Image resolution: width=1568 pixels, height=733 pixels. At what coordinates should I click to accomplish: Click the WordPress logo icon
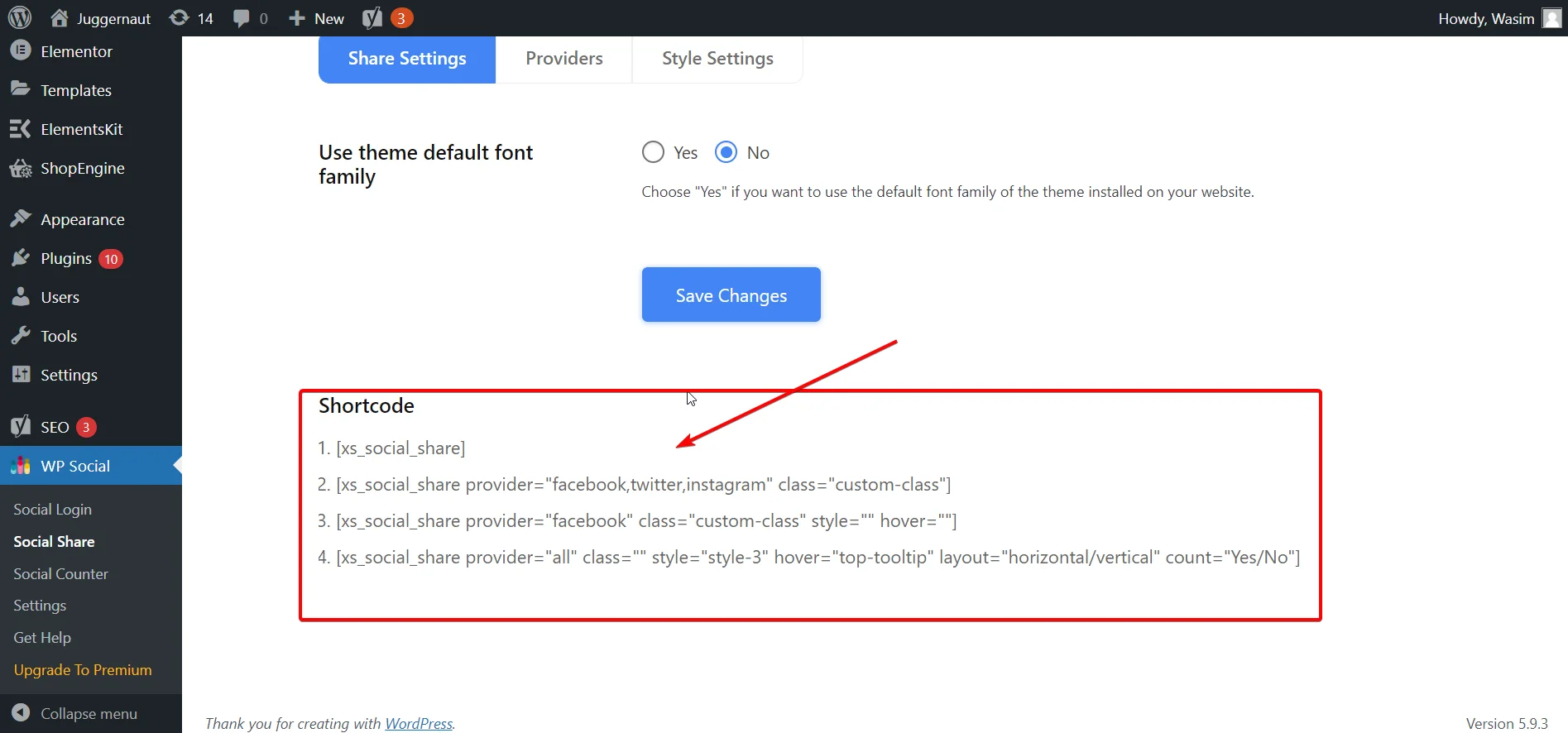point(20,17)
